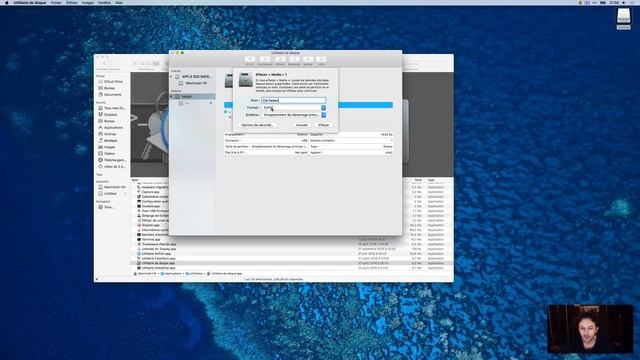Open the Fichier menu
This screenshot has width=640, height=360.
pos(56,2)
